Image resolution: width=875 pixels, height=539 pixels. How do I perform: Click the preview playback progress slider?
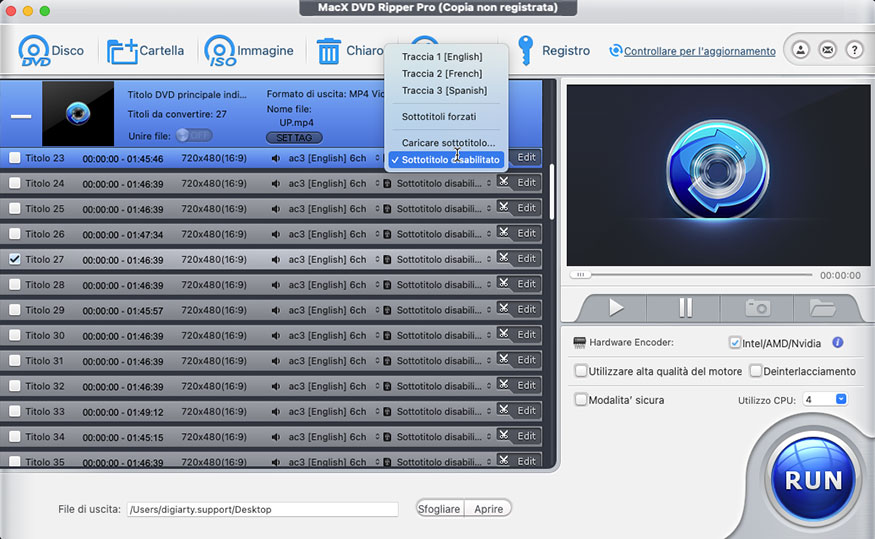(x=690, y=274)
